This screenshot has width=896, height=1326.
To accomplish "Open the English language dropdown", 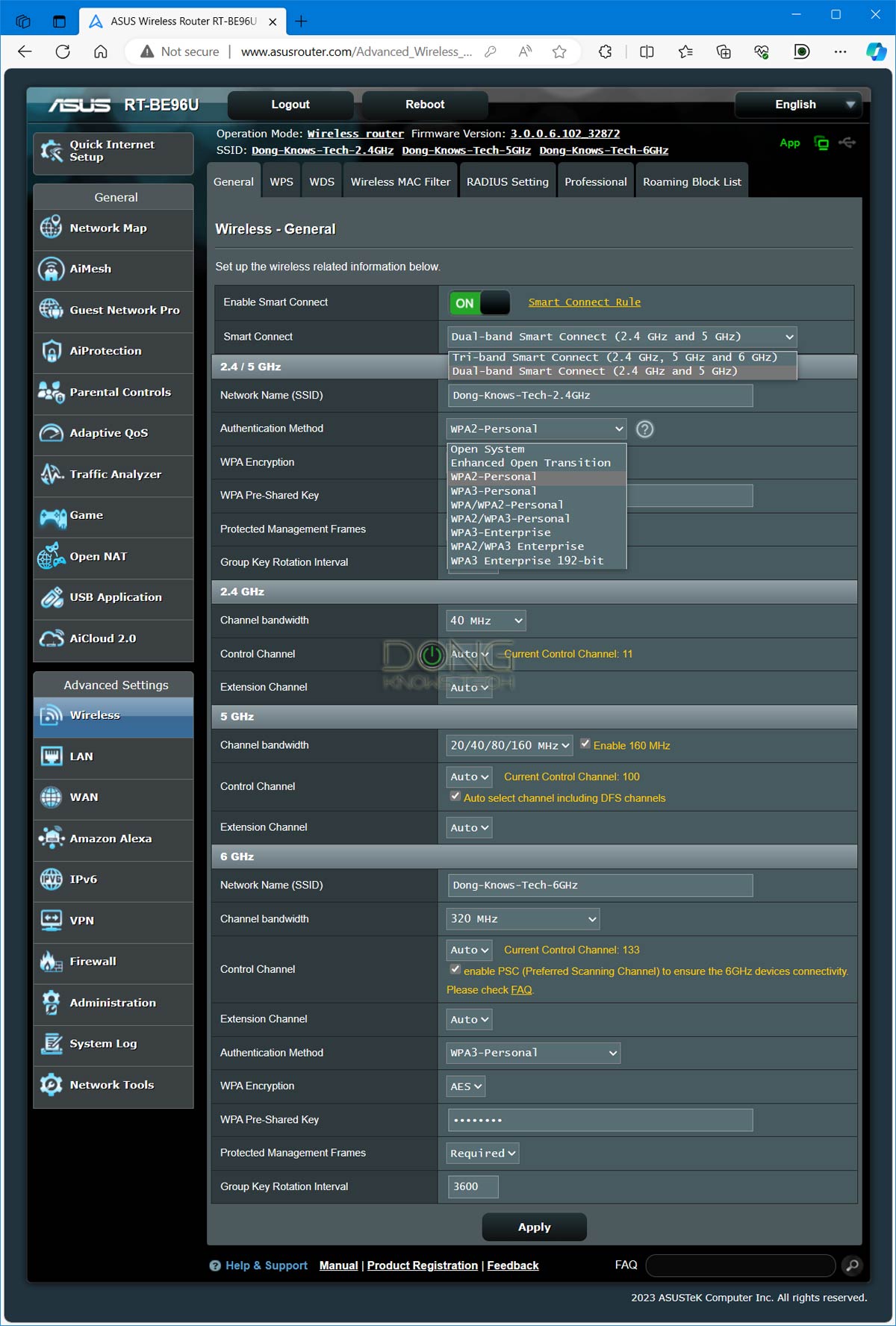I will click(x=798, y=105).
